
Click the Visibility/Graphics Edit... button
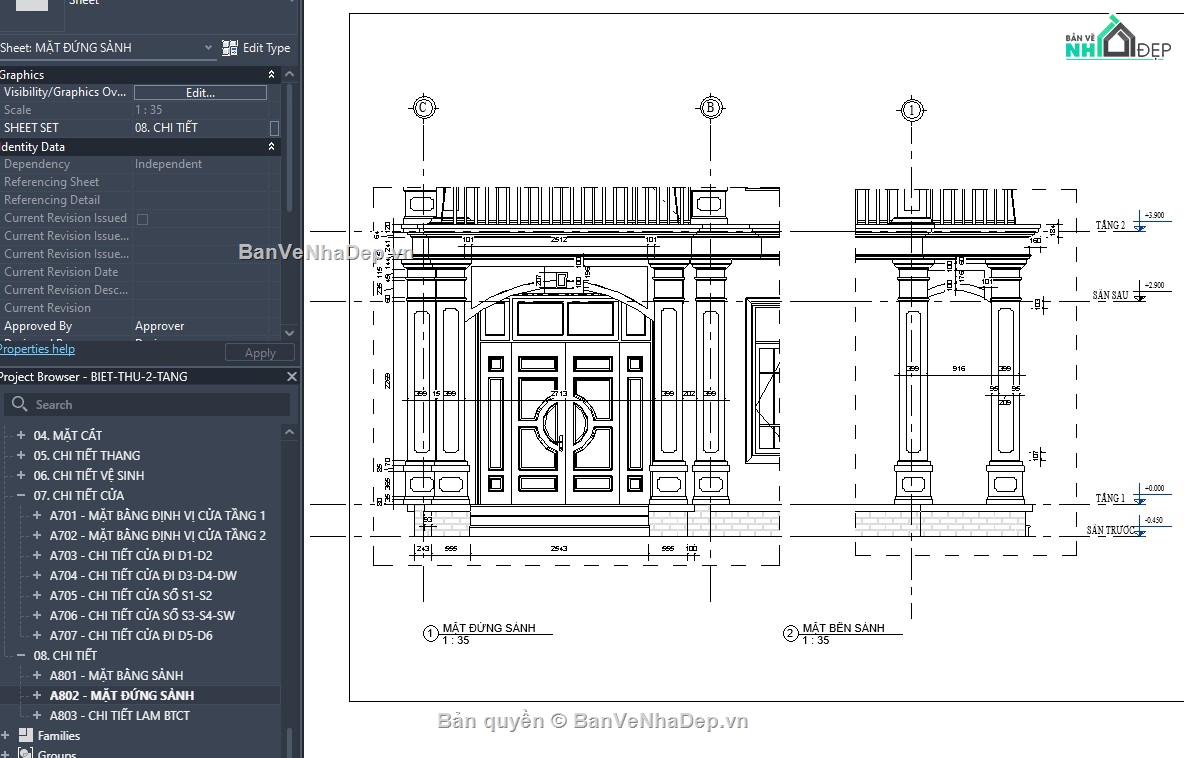coord(200,92)
